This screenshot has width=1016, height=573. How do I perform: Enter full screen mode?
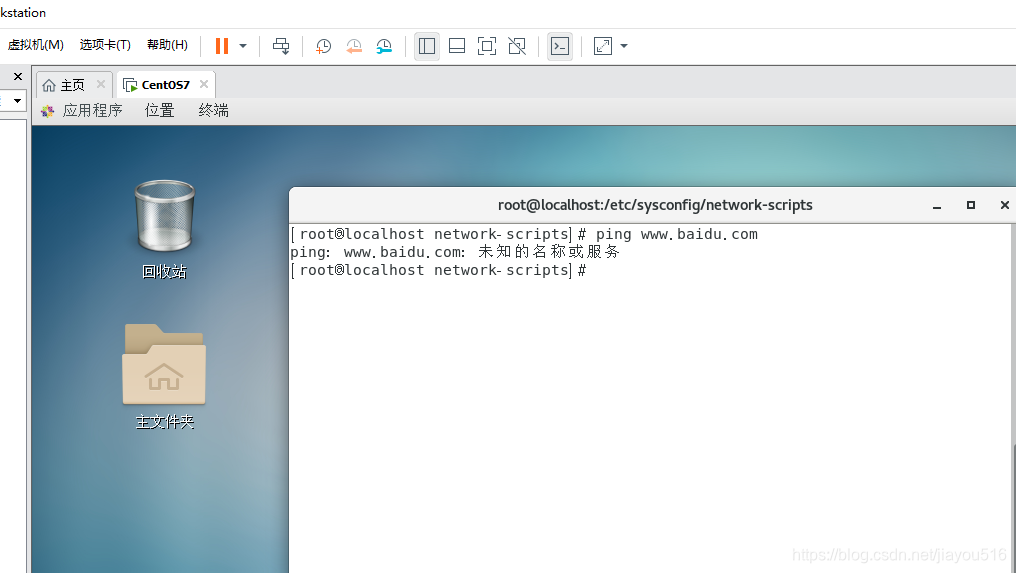[x=487, y=46]
